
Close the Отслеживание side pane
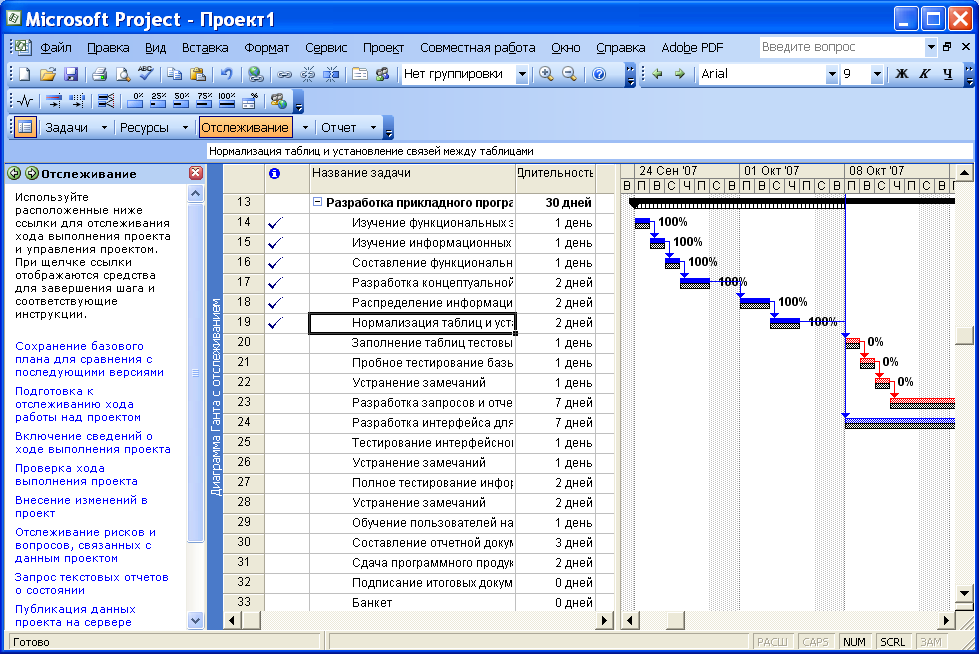[x=195, y=173]
